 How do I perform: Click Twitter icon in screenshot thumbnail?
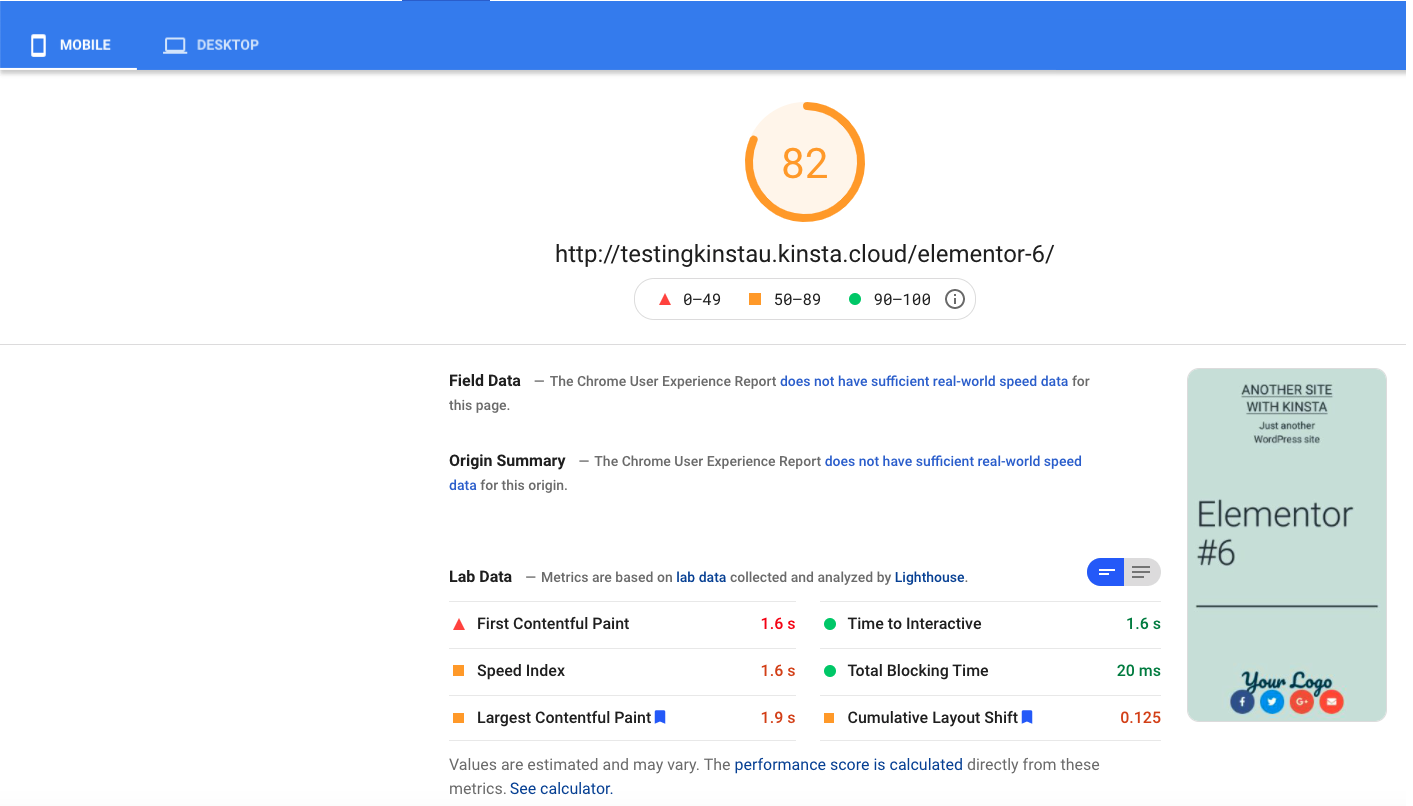click(x=1271, y=702)
